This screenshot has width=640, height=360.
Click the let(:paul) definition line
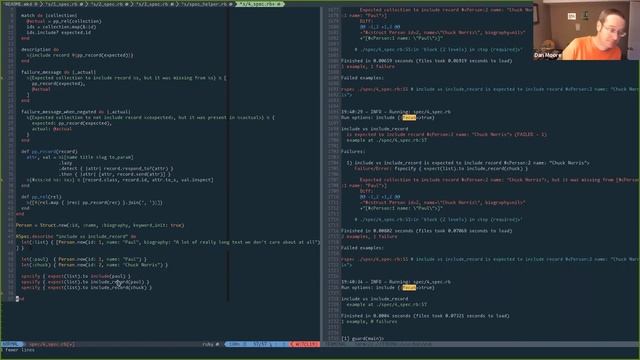pos(84,259)
